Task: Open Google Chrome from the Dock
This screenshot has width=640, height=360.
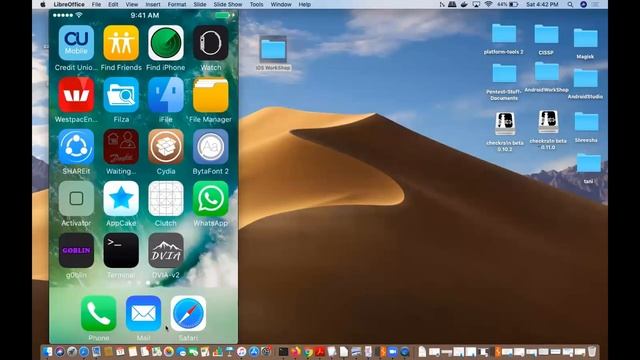Action: coord(309,351)
